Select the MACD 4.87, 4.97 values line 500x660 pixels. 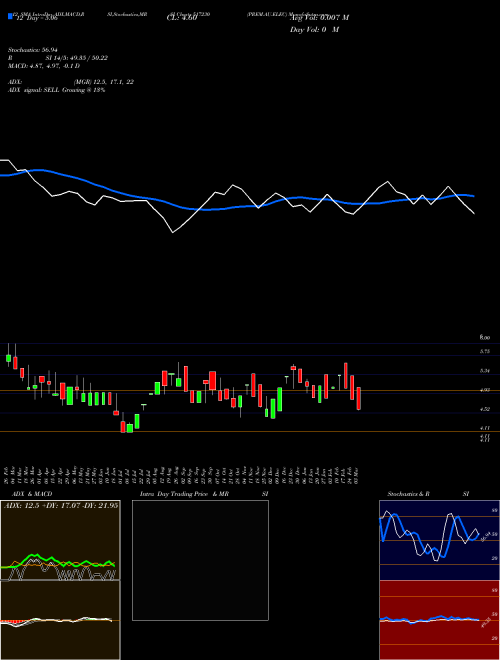click(x=44, y=66)
